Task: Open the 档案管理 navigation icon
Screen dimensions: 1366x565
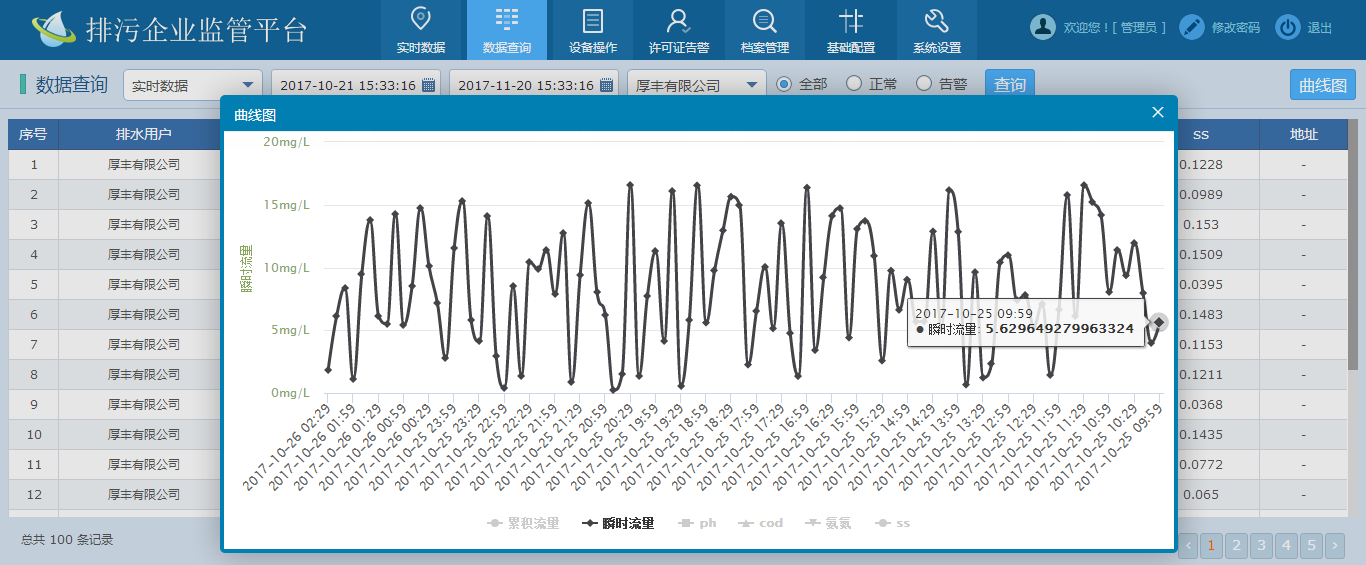Action: click(765, 21)
